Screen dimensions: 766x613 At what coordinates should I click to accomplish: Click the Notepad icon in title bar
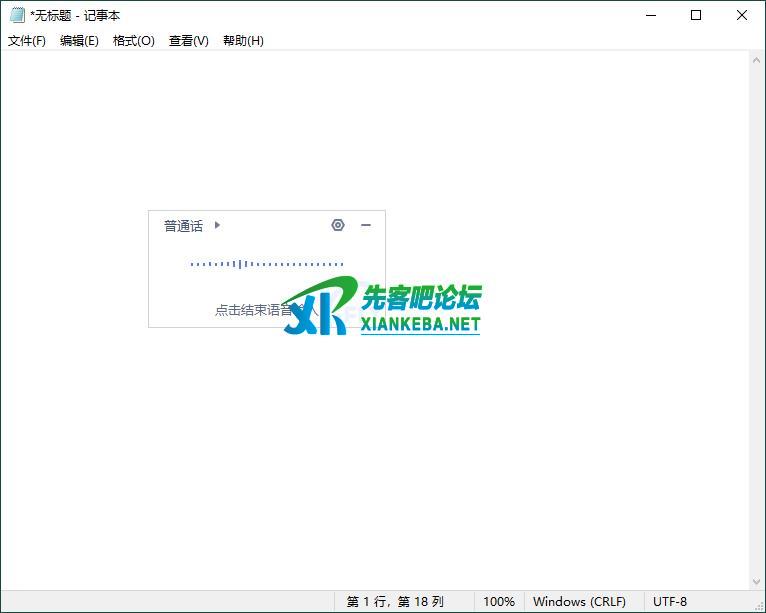tap(17, 15)
